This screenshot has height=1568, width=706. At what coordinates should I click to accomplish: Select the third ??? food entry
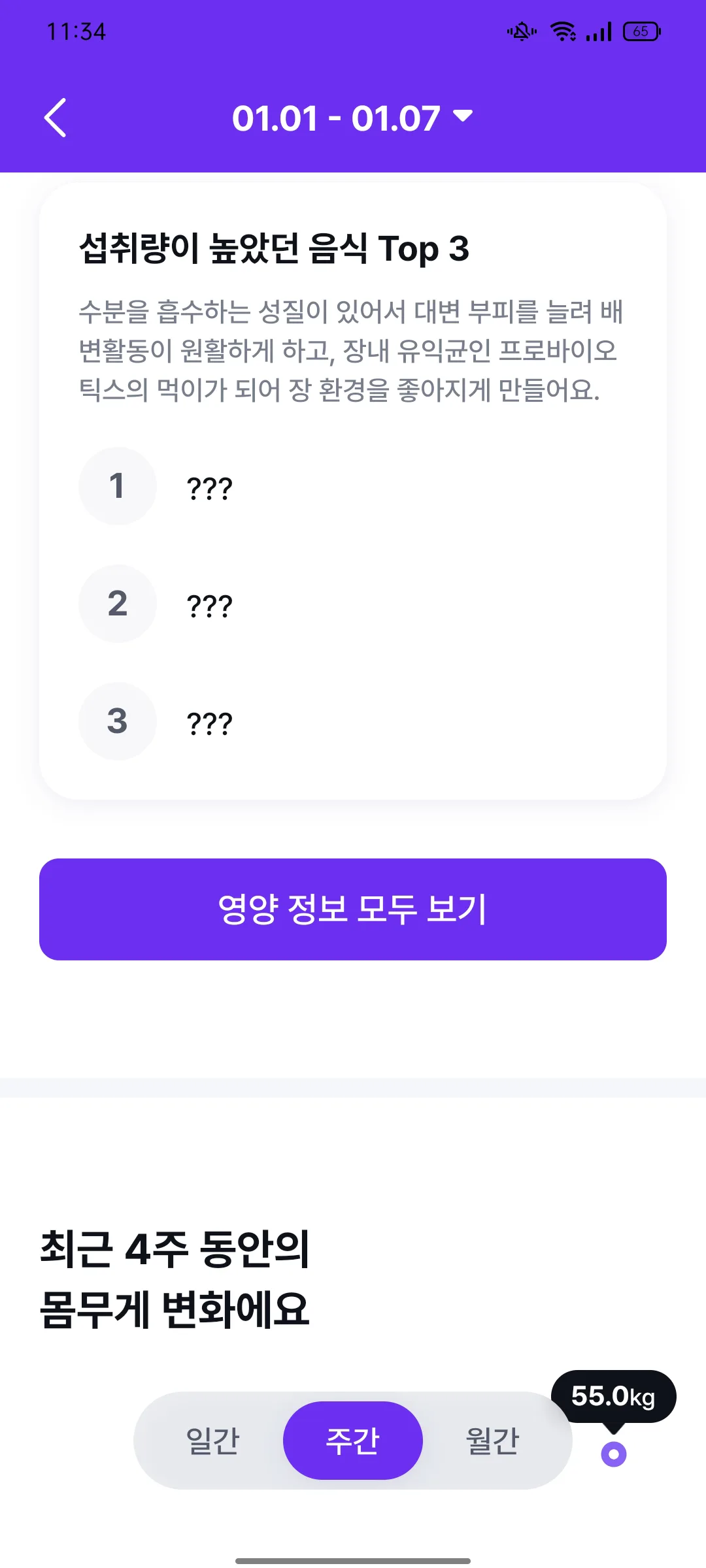[x=209, y=723]
